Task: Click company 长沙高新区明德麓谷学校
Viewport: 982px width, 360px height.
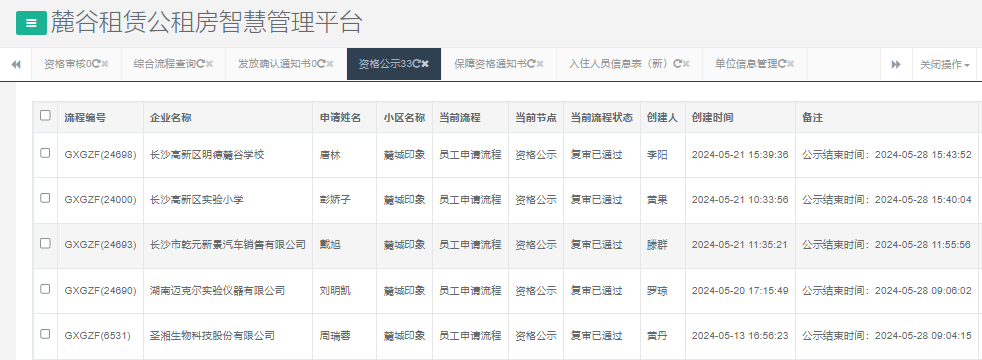Action: coord(207,155)
